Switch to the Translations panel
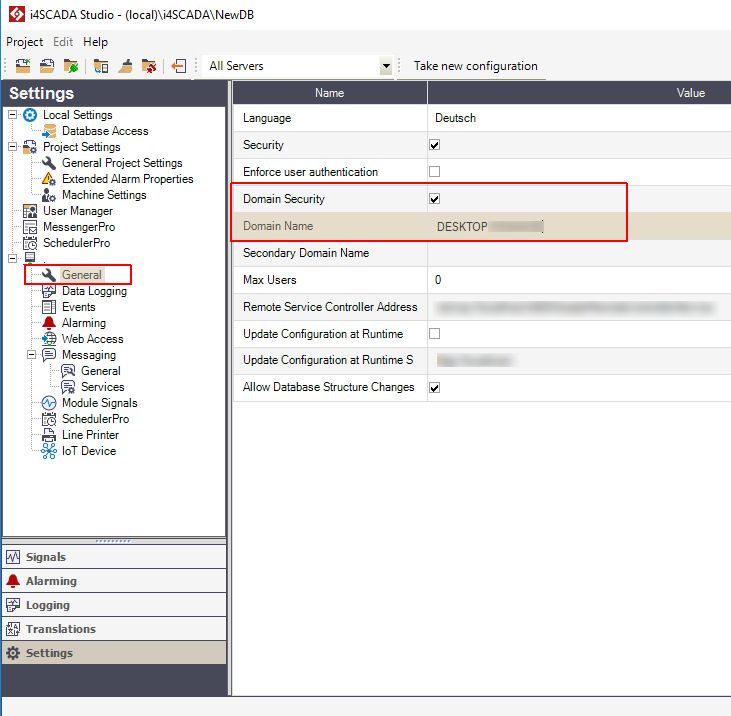This screenshot has width=731, height=716. [x=114, y=629]
